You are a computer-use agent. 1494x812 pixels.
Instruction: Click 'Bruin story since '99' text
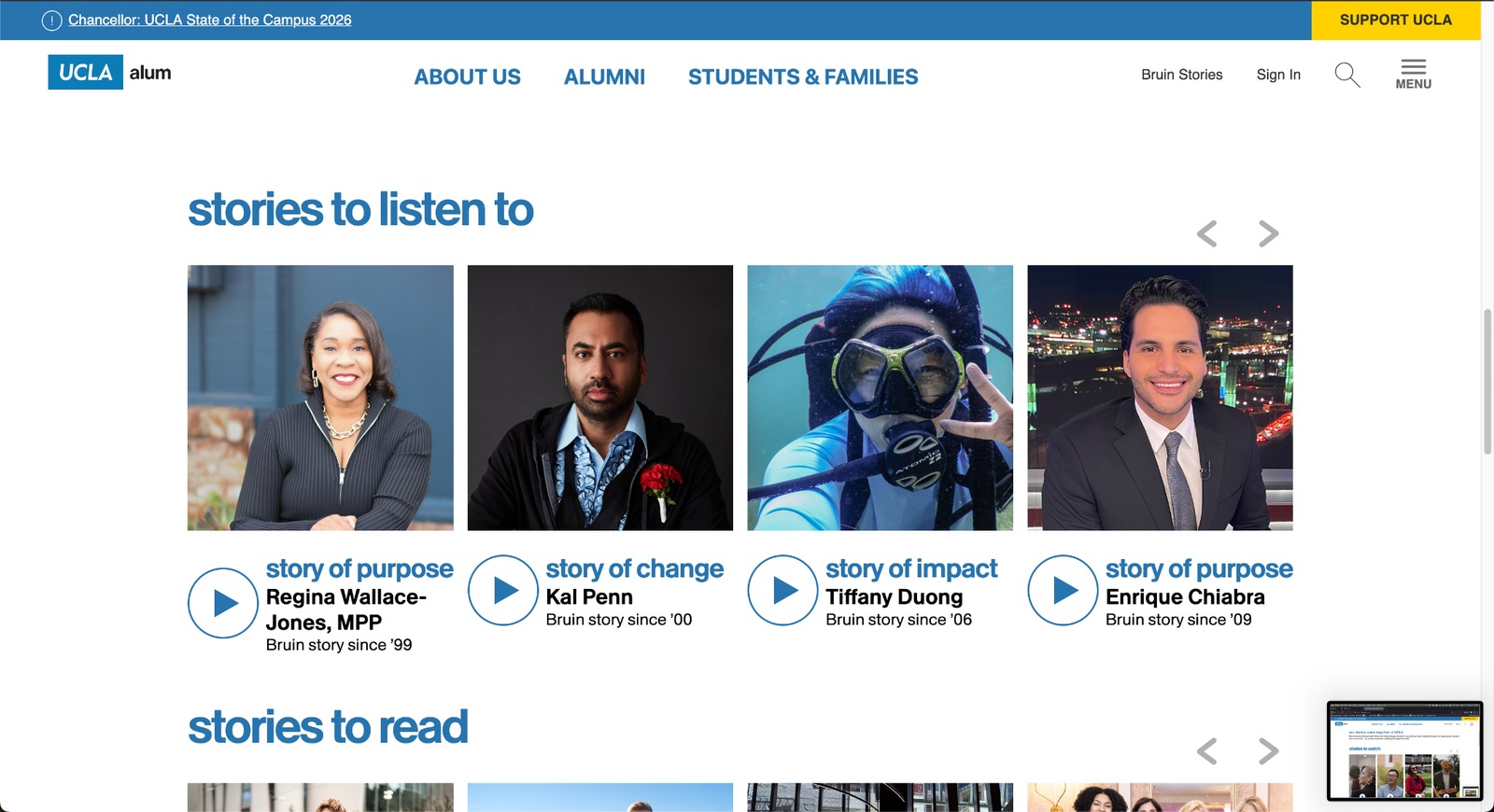[x=339, y=645]
